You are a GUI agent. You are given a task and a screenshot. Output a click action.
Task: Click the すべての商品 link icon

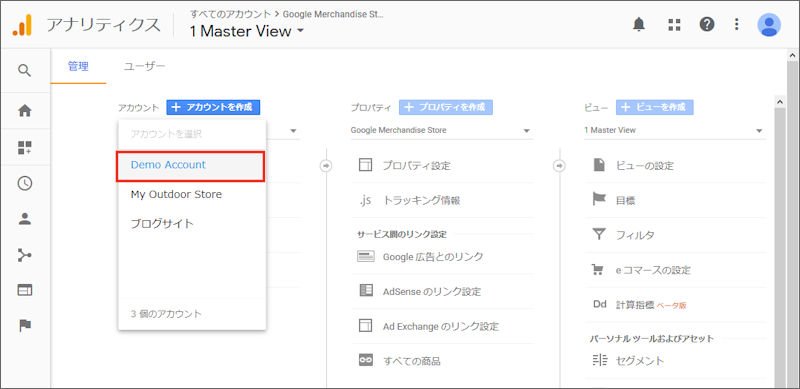(366, 360)
